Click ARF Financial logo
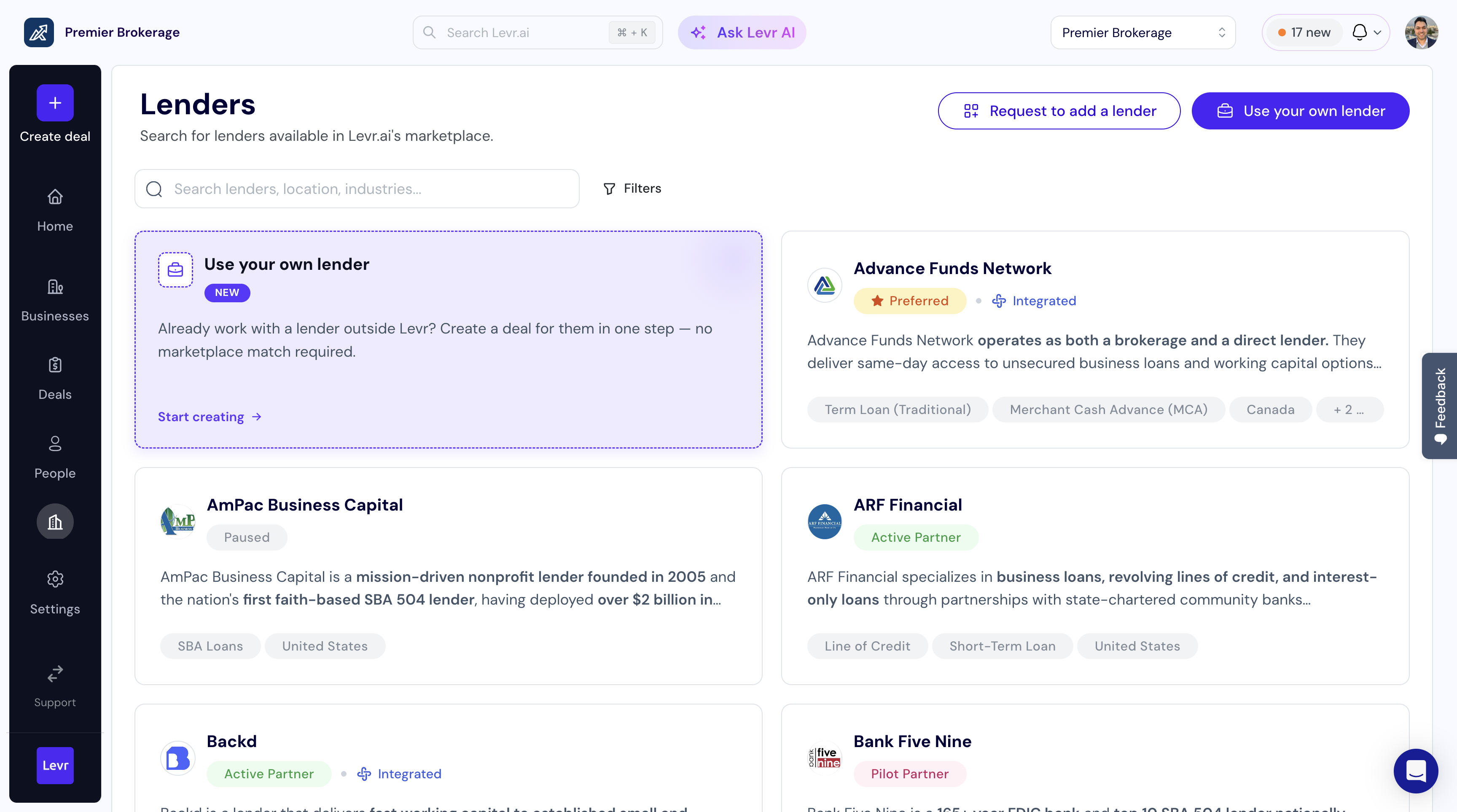Image resolution: width=1457 pixels, height=812 pixels. pos(825,522)
